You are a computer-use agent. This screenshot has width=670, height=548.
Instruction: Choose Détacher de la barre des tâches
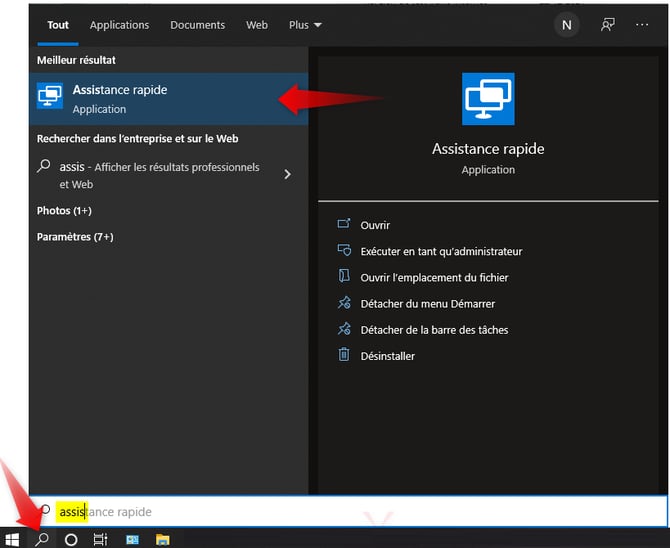pyautogui.click(x=435, y=330)
